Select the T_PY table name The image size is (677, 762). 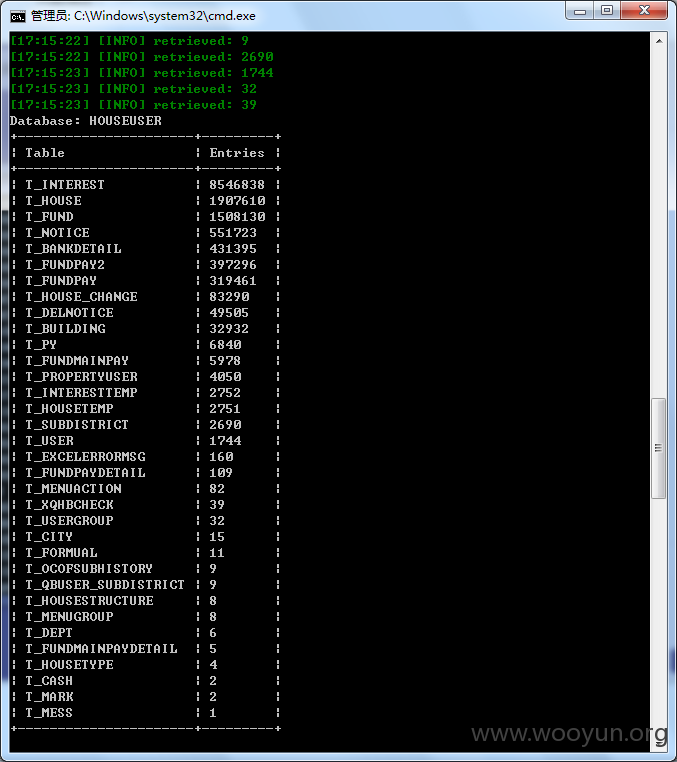click(41, 345)
